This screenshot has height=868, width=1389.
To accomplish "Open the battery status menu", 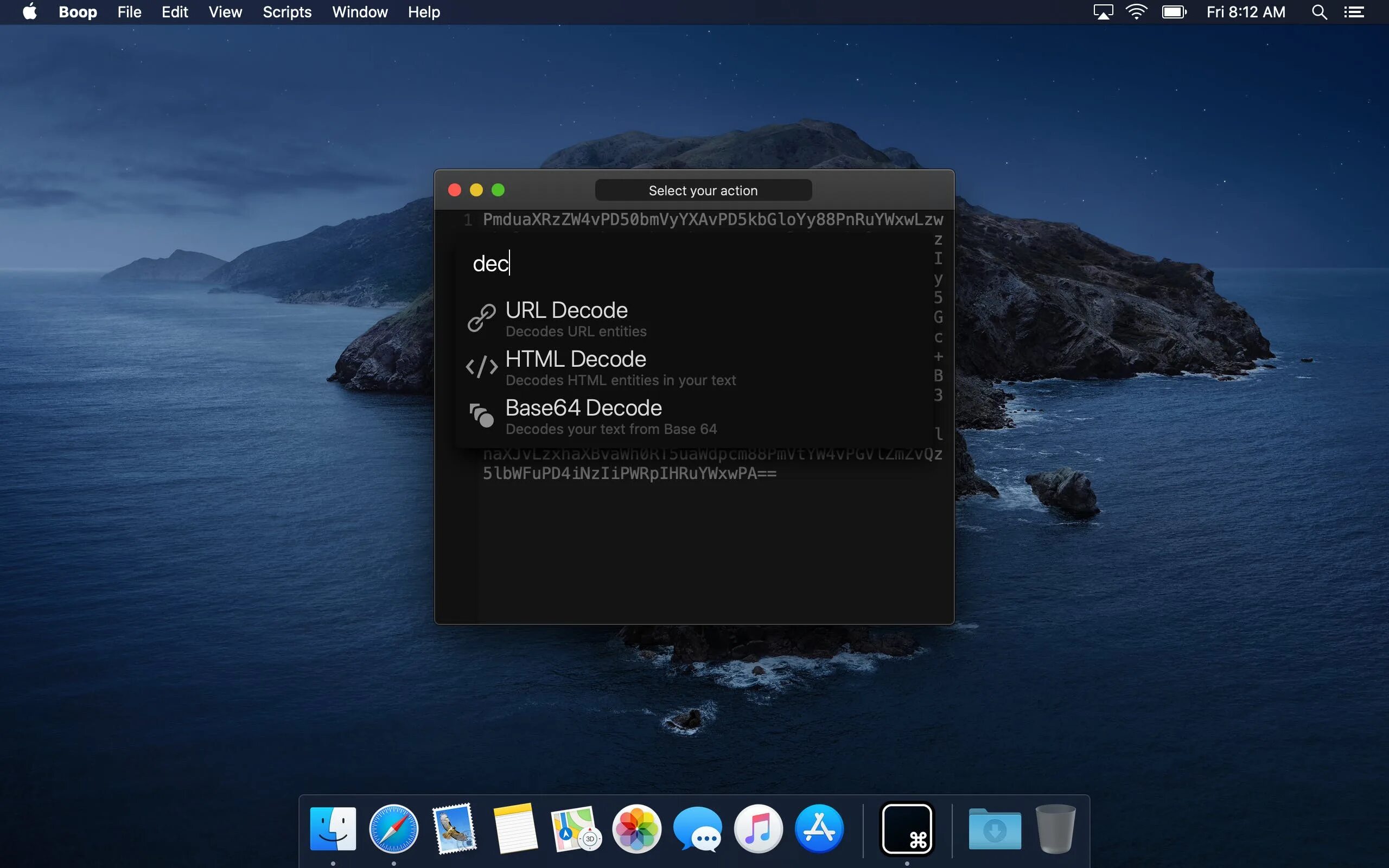I will tap(1174, 12).
